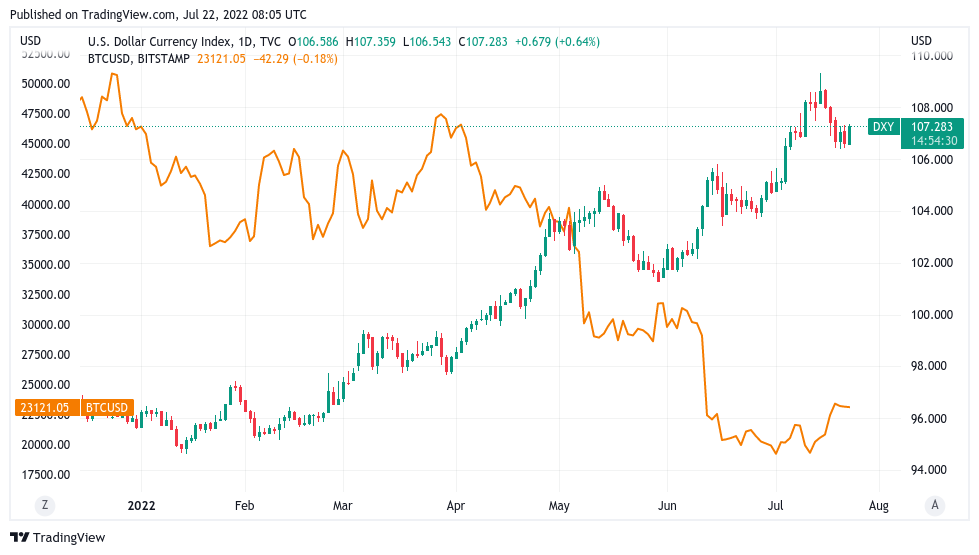Select the BTCUSD, BITSTAMP legend entry

(139, 59)
